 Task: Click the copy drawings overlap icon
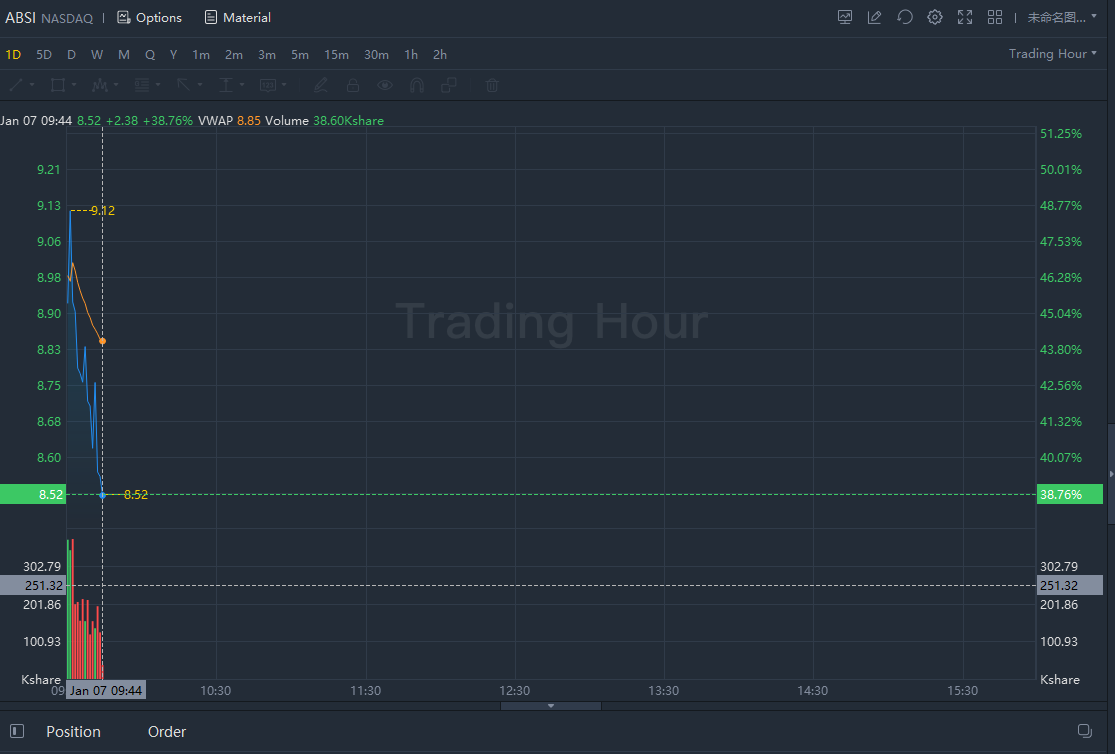click(x=449, y=85)
